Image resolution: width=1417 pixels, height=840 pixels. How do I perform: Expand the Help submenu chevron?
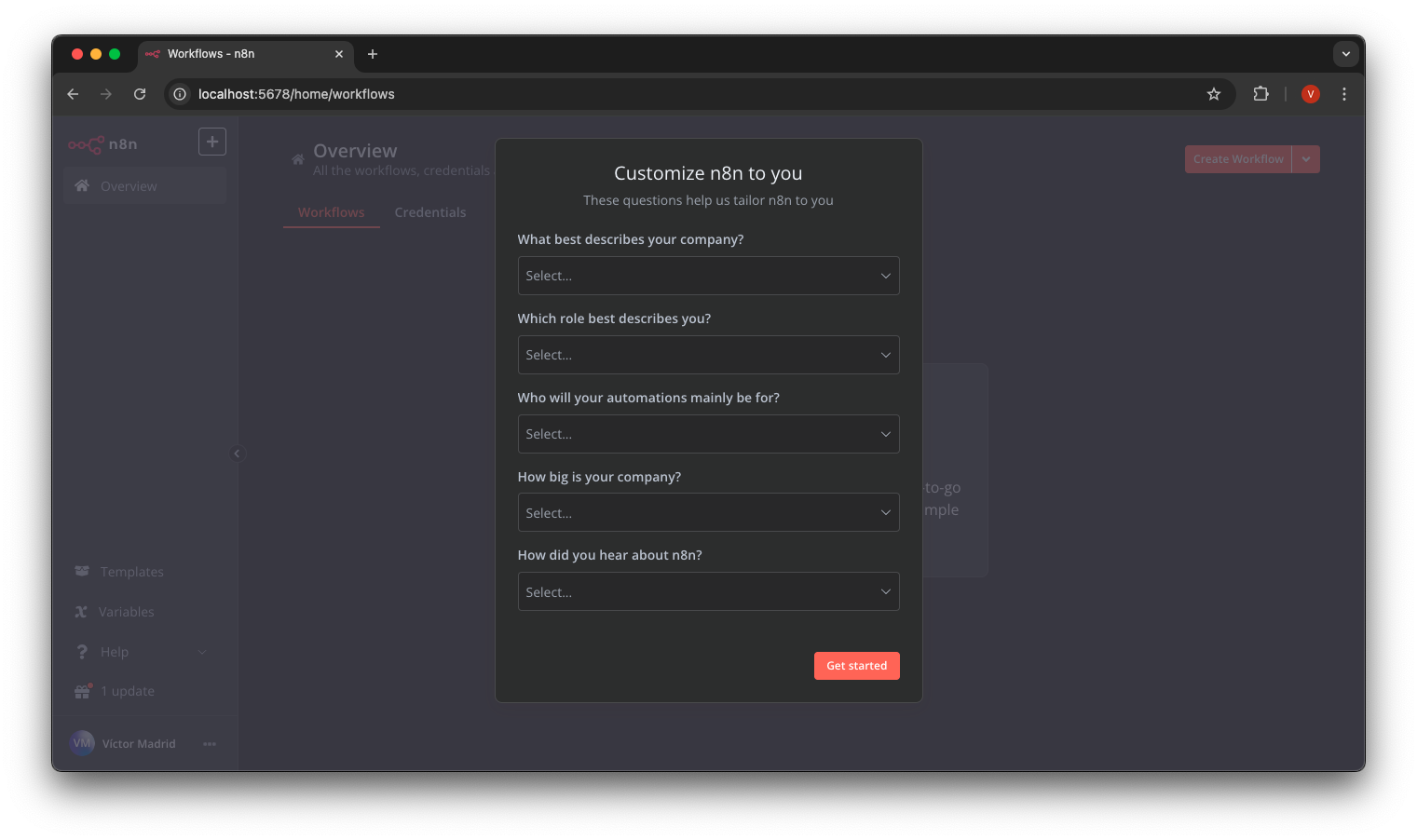coord(202,652)
